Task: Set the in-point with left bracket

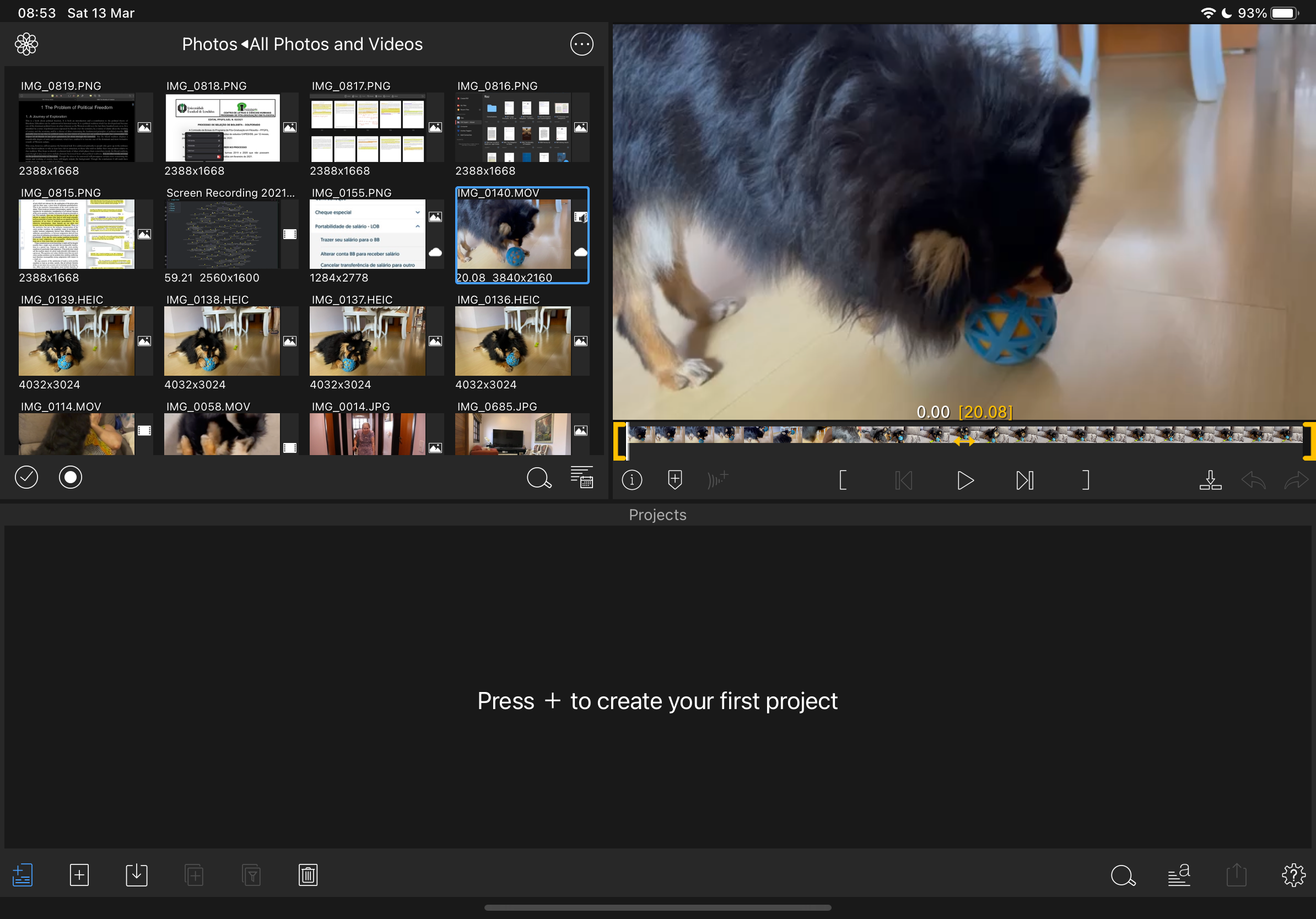Action: tap(843, 480)
